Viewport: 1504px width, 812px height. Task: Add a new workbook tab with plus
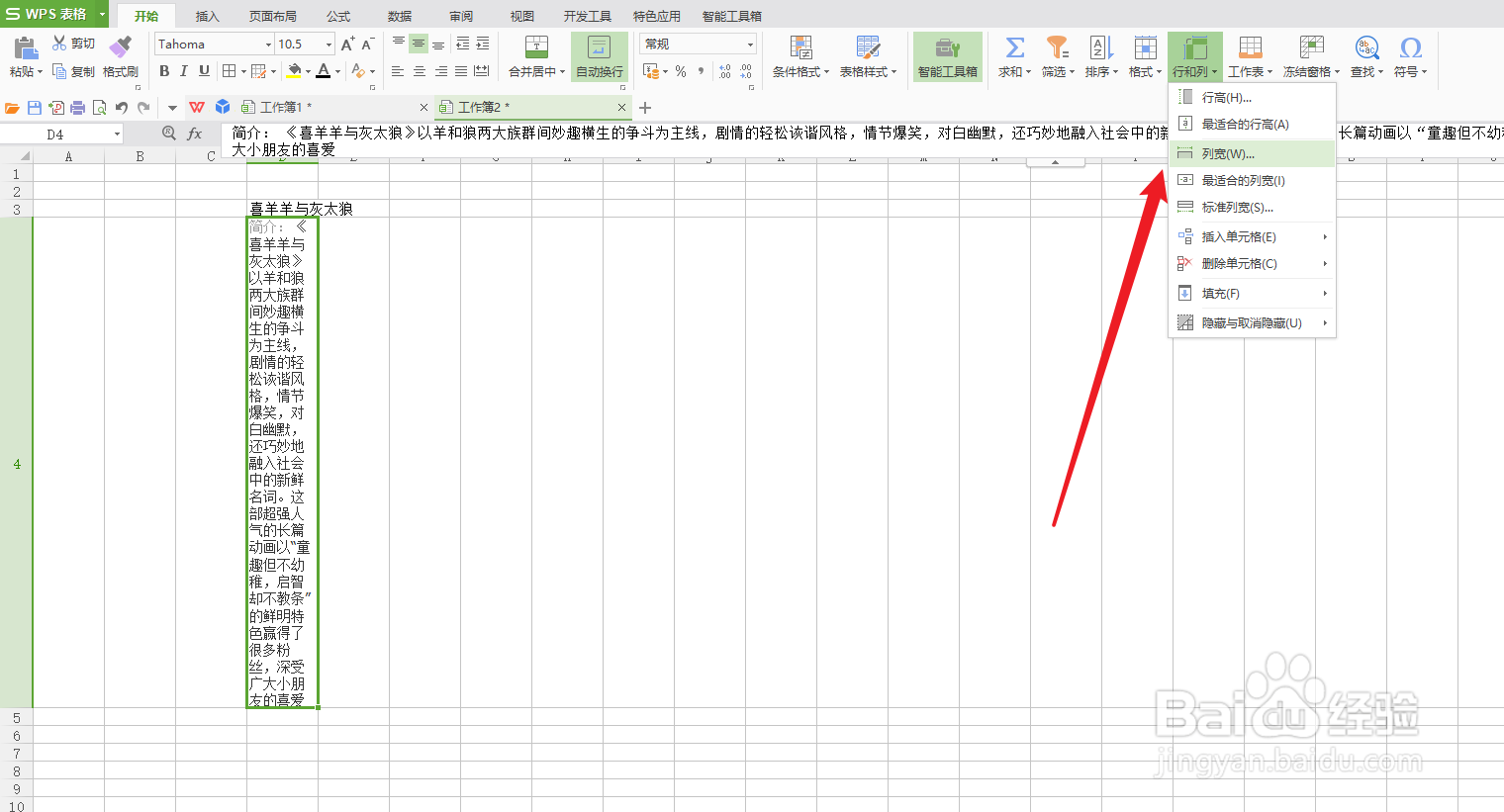645,107
